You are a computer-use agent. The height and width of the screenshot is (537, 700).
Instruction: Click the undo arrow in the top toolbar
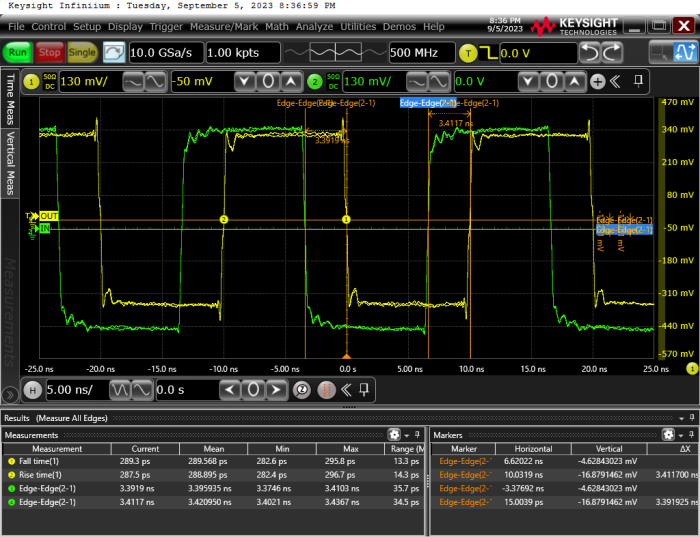591,52
